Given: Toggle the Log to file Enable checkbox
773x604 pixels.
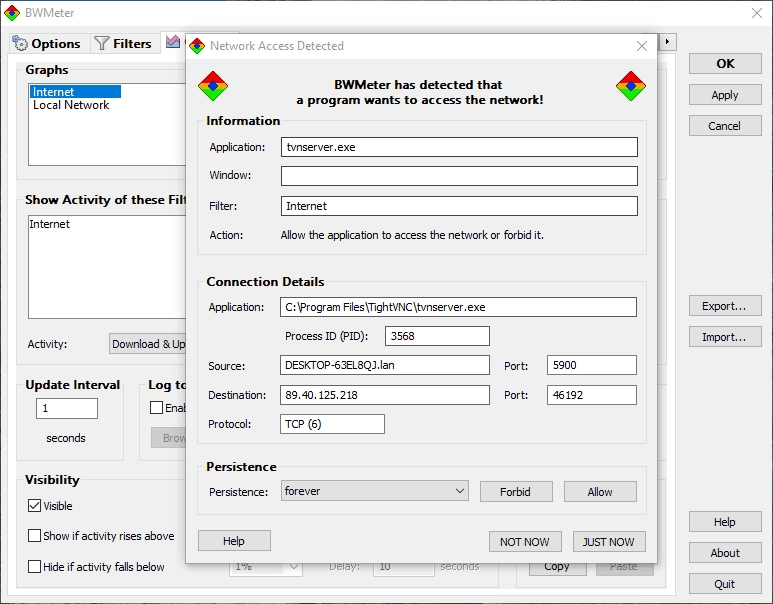Looking at the screenshot, I should click(156, 408).
